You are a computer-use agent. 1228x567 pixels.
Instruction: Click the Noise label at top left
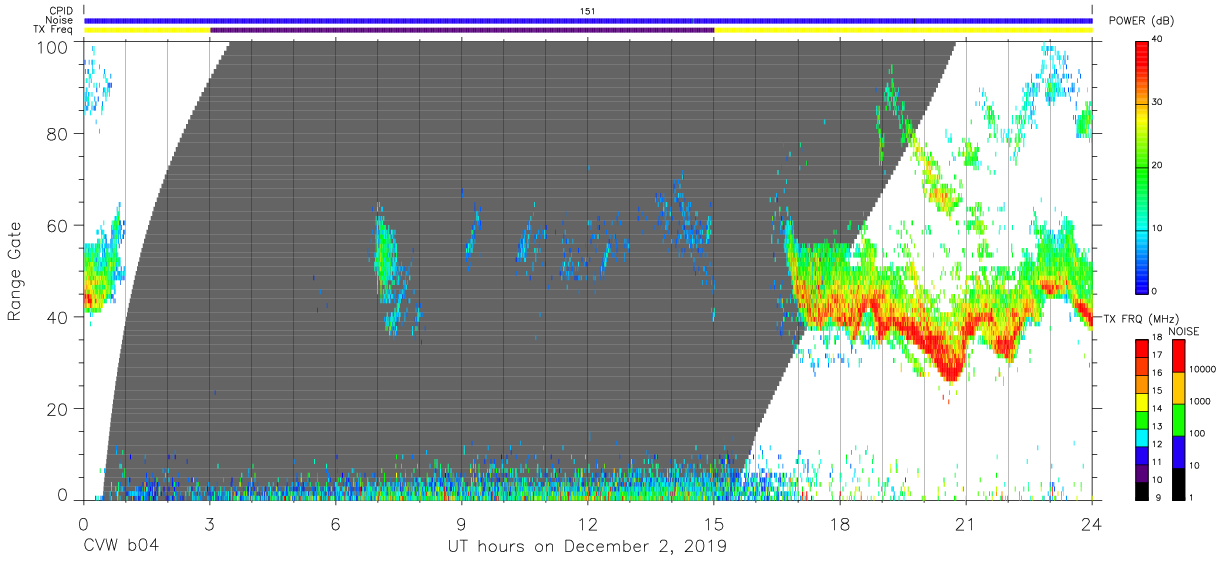59,20
